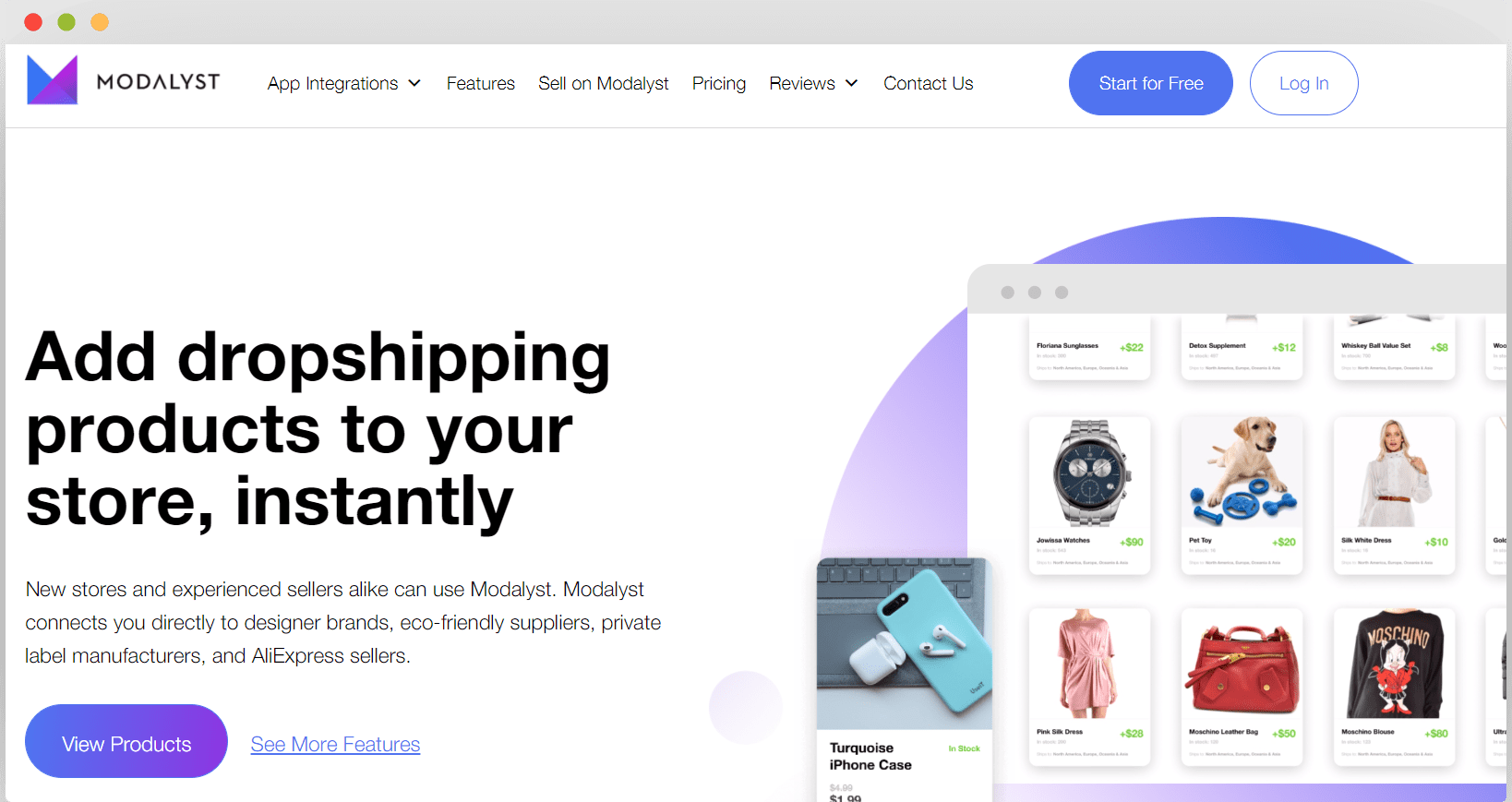Image resolution: width=1512 pixels, height=802 pixels.
Task: Open the Contact Us page
Action: point(929,83)
